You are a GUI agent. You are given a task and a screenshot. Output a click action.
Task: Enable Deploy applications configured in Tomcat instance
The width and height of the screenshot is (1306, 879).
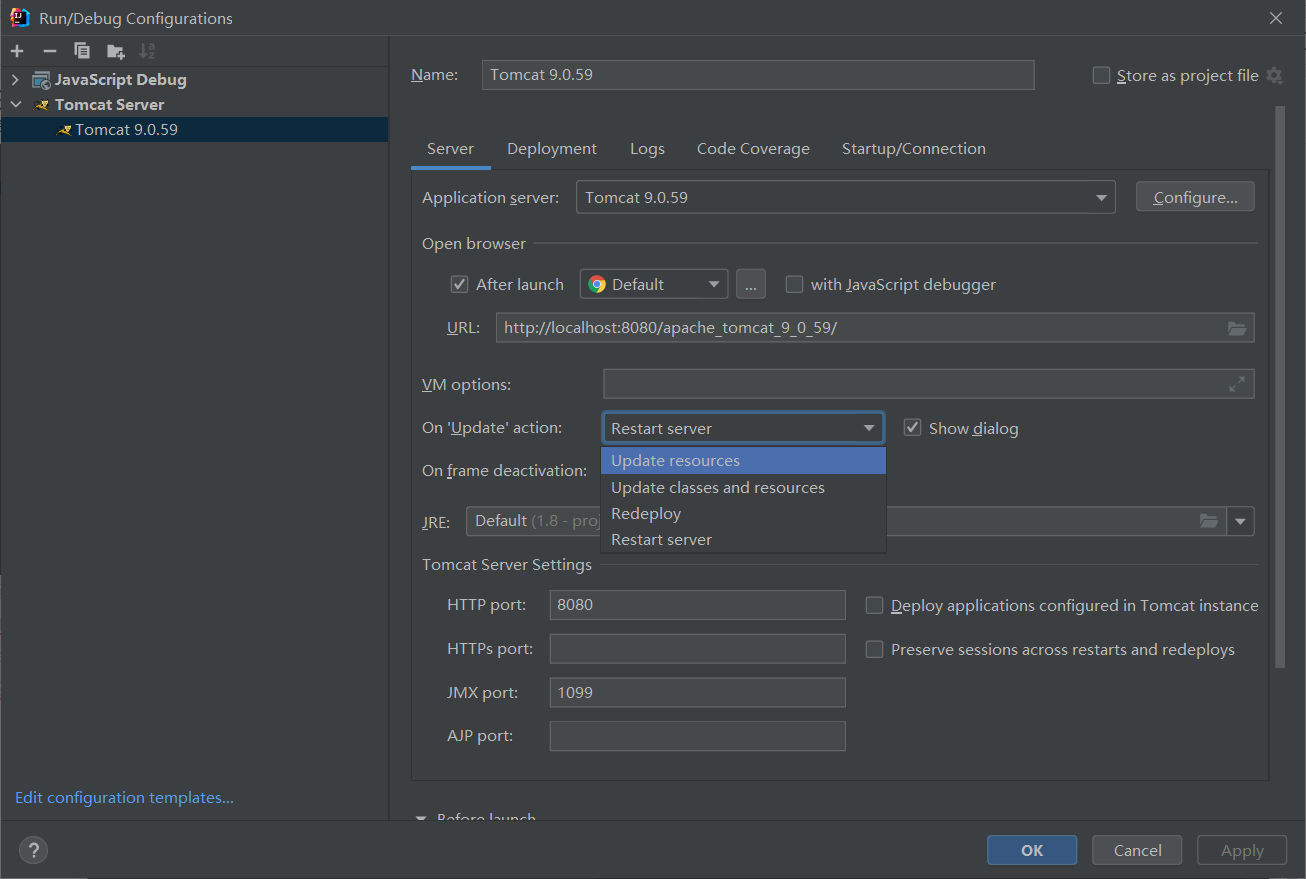(874, 605)
